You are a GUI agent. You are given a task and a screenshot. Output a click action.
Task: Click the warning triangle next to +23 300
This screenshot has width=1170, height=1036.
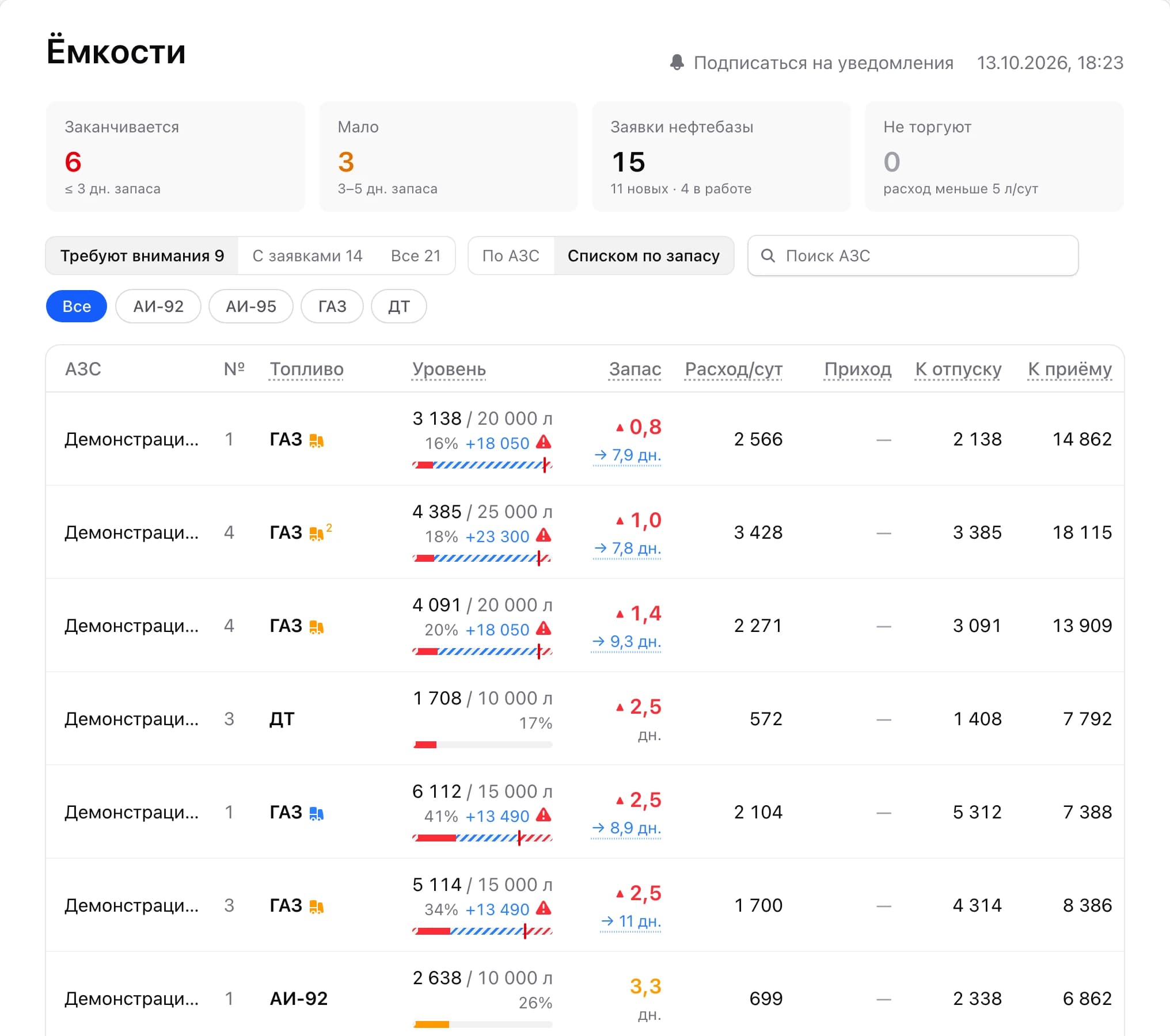[544, 535]
